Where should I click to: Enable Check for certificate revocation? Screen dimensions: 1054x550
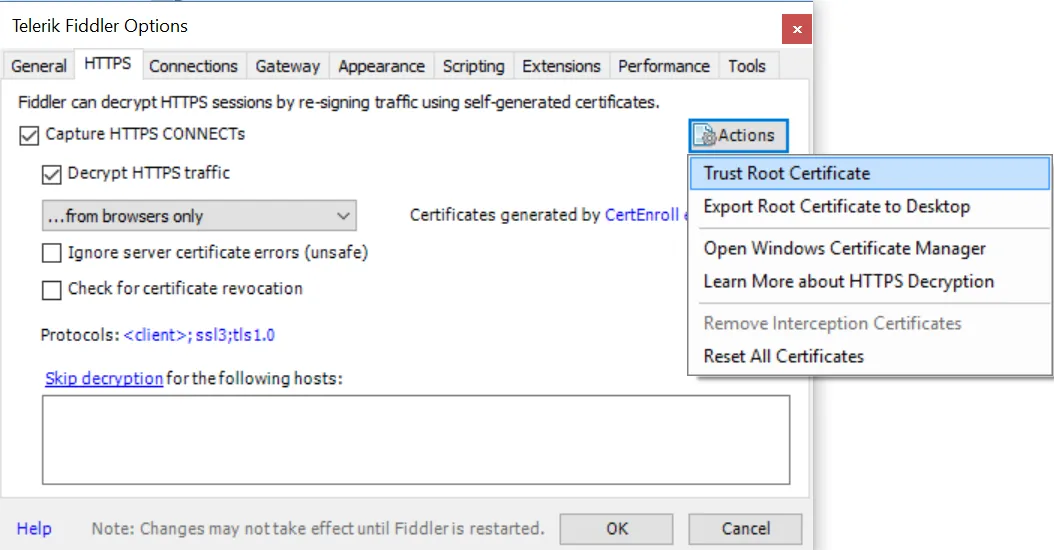point(52,289)
